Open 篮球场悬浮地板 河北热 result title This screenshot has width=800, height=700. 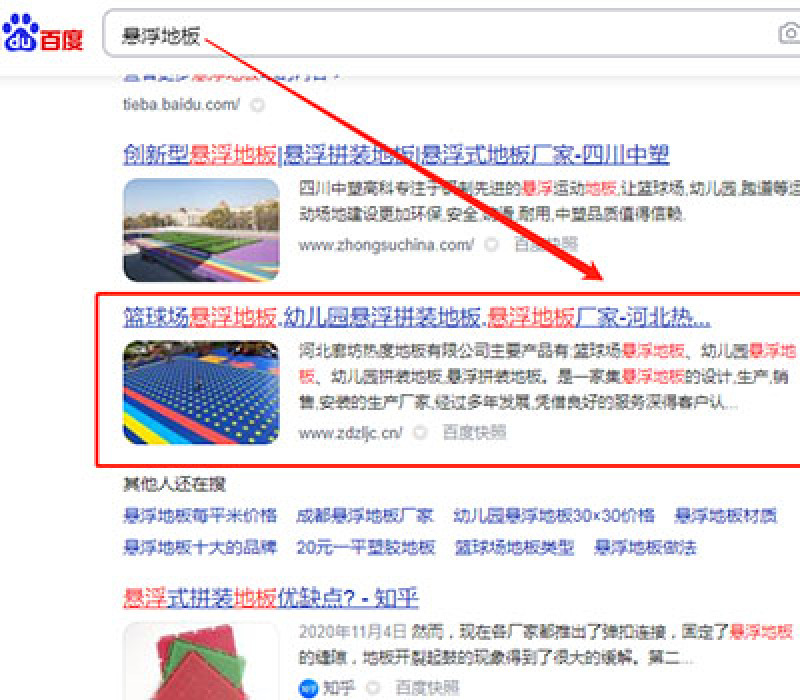(416, 317)
